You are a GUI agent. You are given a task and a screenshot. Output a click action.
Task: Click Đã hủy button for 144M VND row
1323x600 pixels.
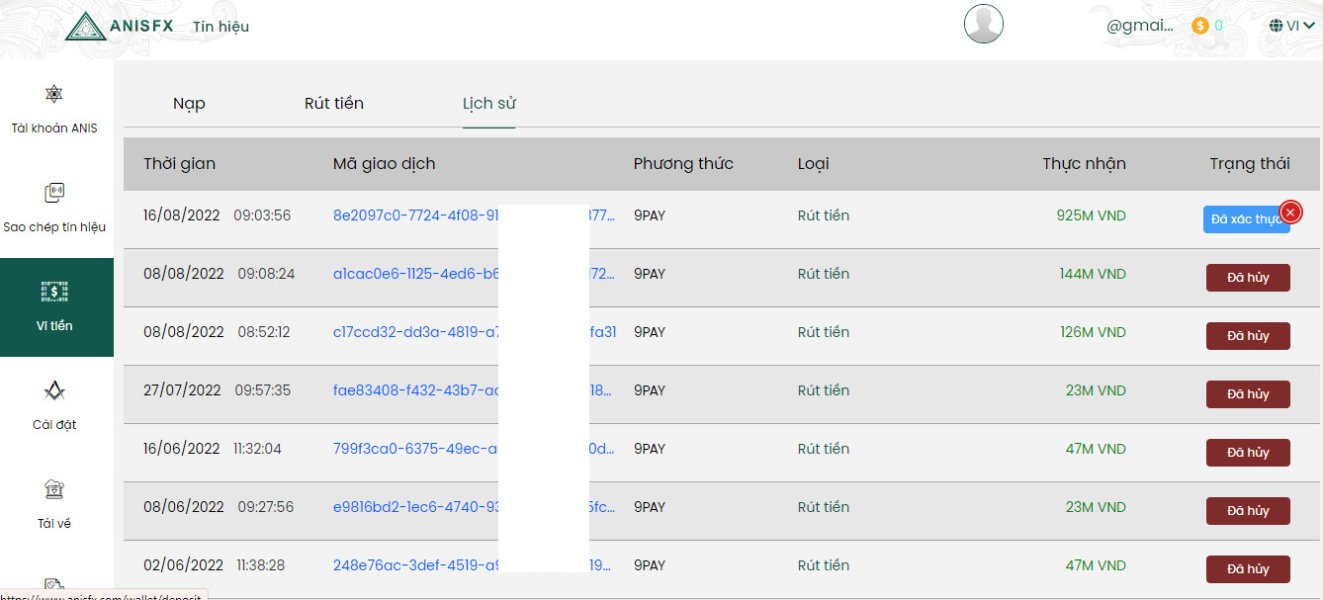pos(1248,277)
